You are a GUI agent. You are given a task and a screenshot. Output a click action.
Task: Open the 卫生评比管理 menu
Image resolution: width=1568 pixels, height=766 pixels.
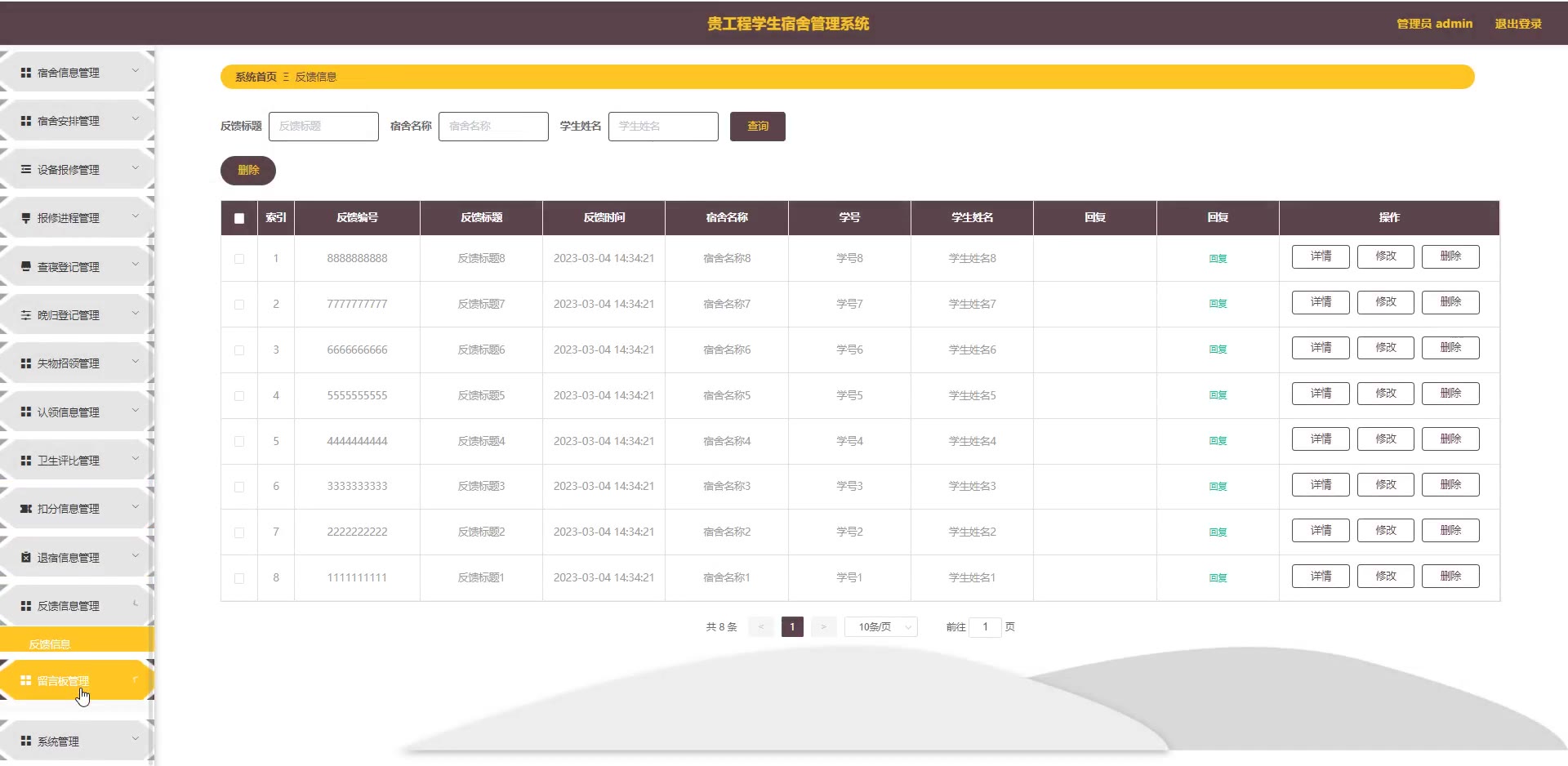tap(77, 461)
